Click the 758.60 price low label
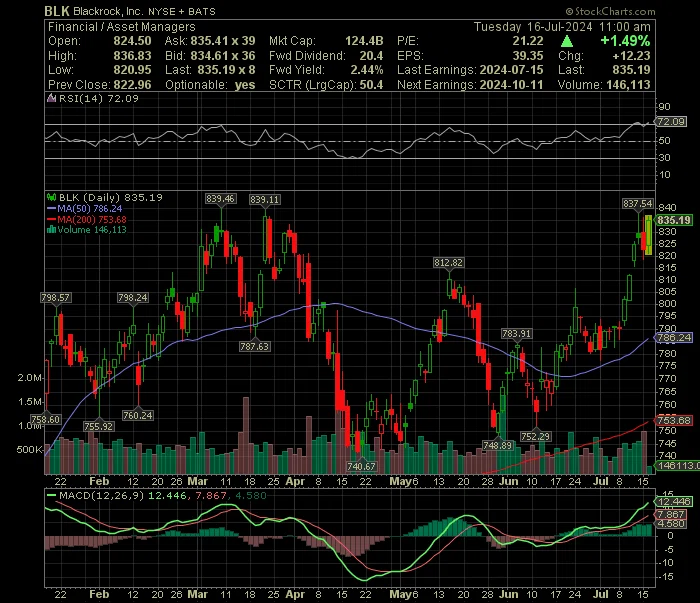This screenshot has width=700, height=603. pos(46,420)
